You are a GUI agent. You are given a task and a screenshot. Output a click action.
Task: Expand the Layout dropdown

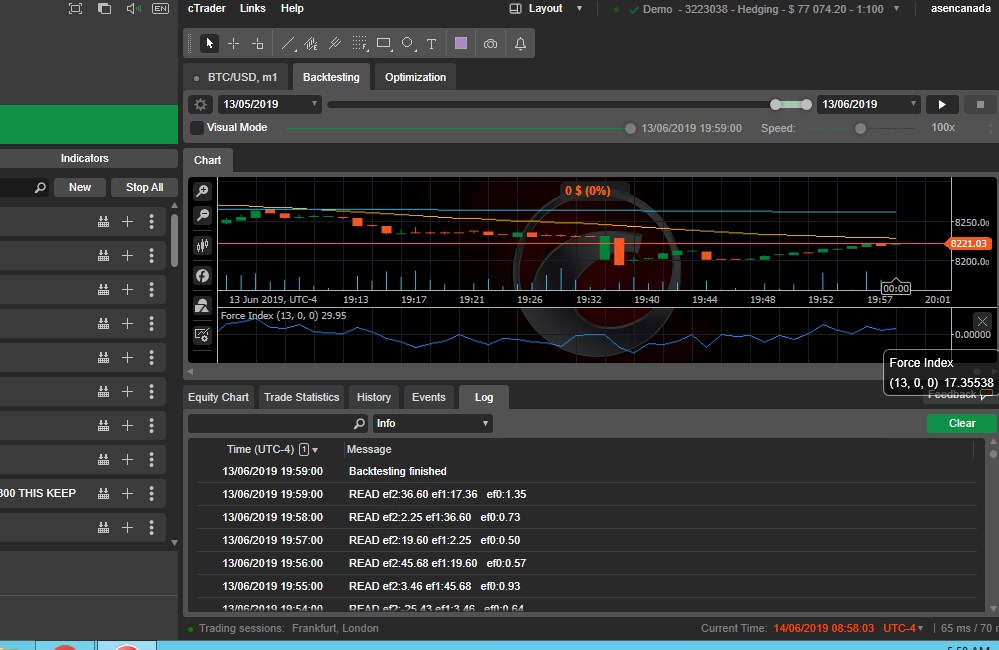(579, 9)
